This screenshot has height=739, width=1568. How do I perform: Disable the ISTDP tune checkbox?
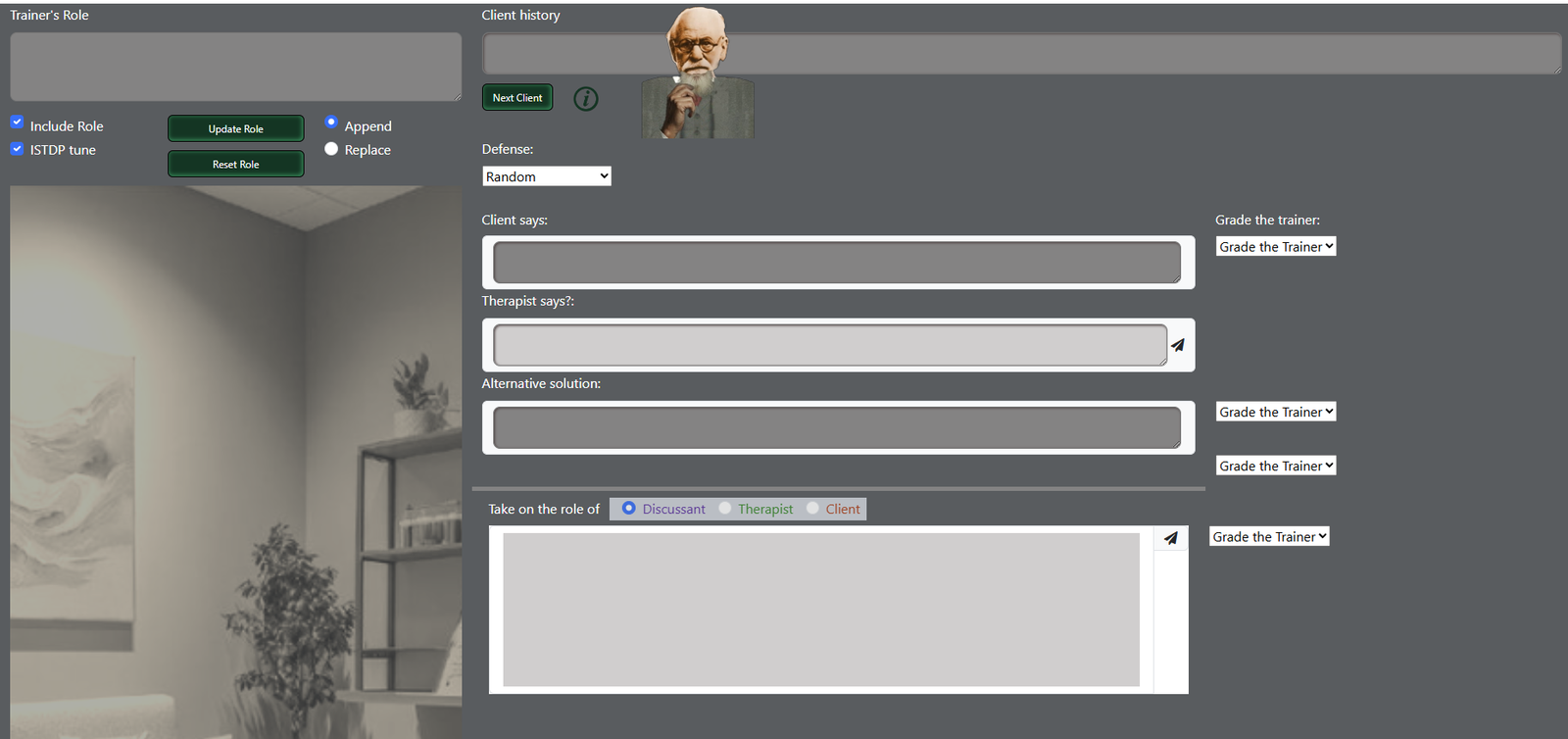pos(17,149)
